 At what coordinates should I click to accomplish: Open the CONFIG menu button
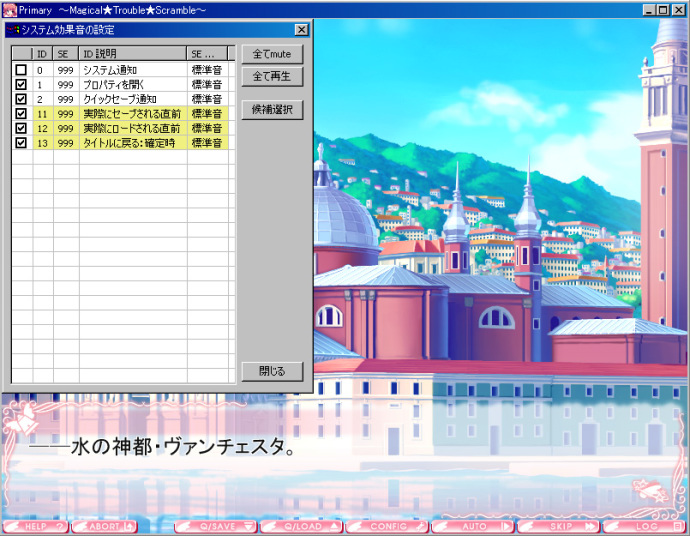(x=387, y=526)
